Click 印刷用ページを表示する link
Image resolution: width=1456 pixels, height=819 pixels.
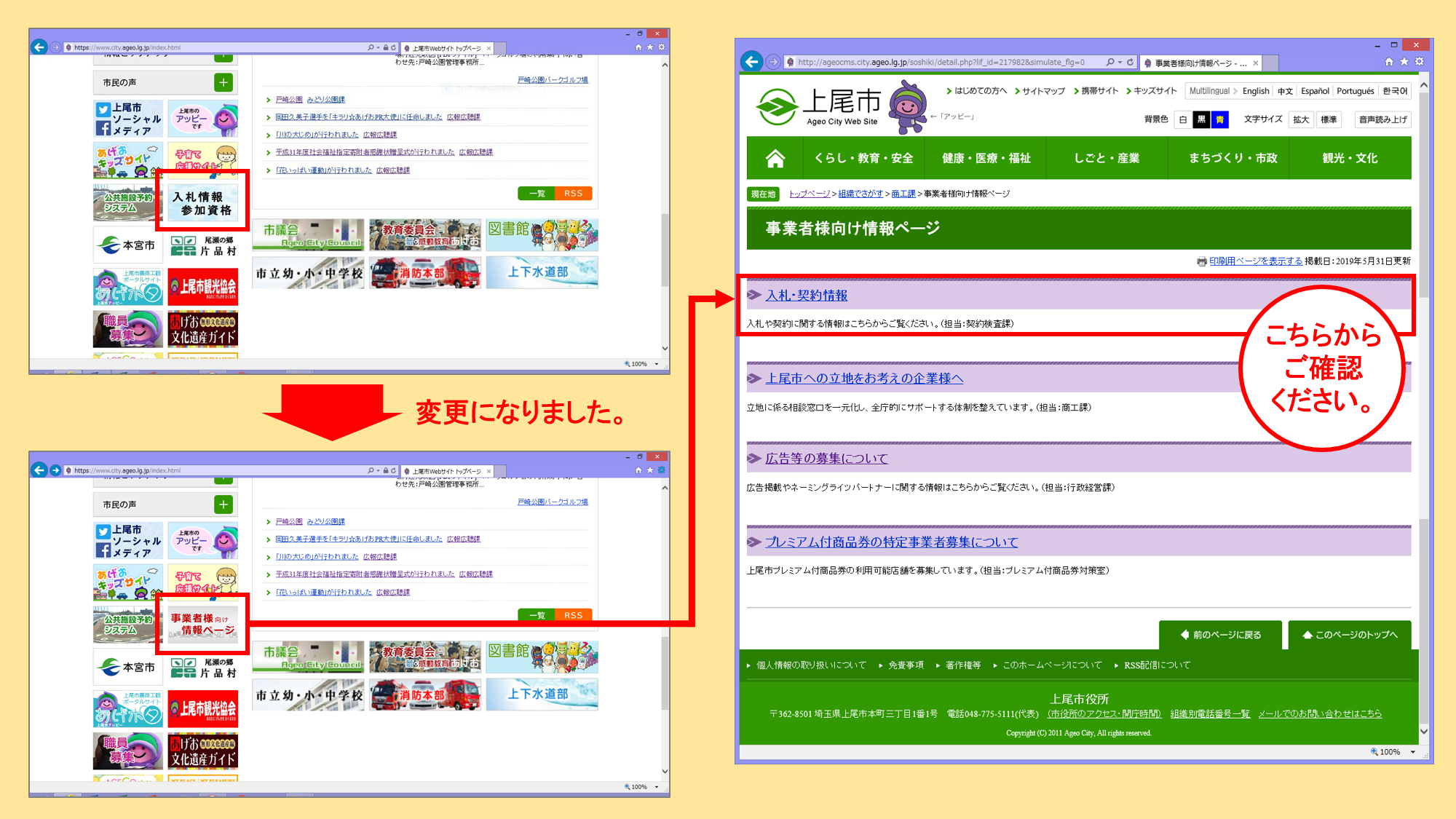1256,261
